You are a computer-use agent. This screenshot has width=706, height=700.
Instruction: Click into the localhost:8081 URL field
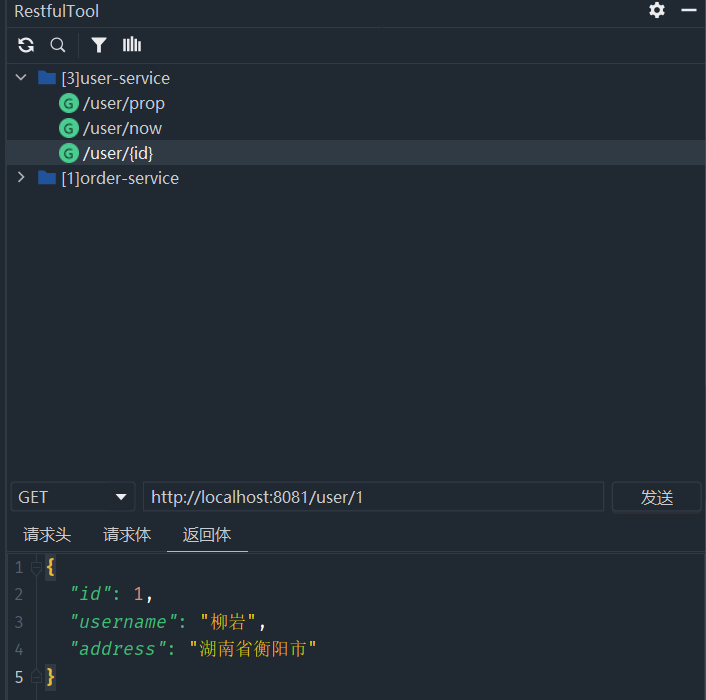point(373,497)
